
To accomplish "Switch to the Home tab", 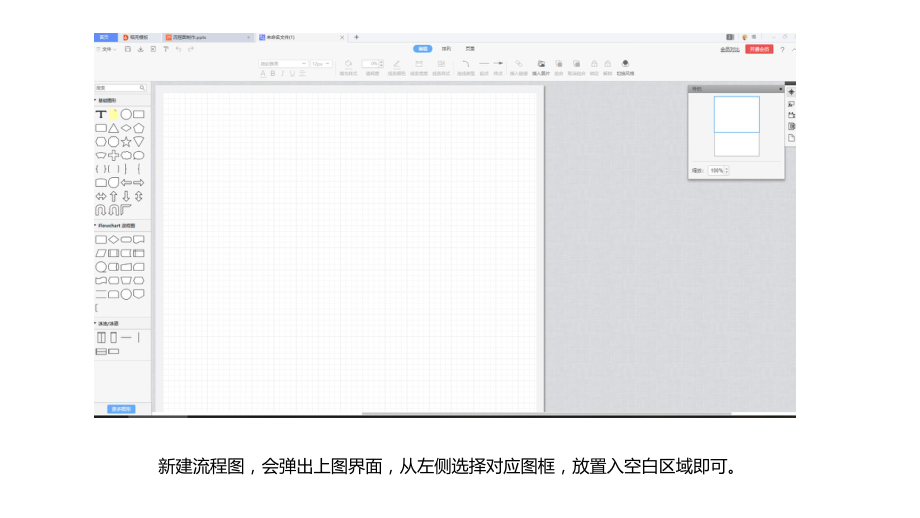I will tap(104, 37).
